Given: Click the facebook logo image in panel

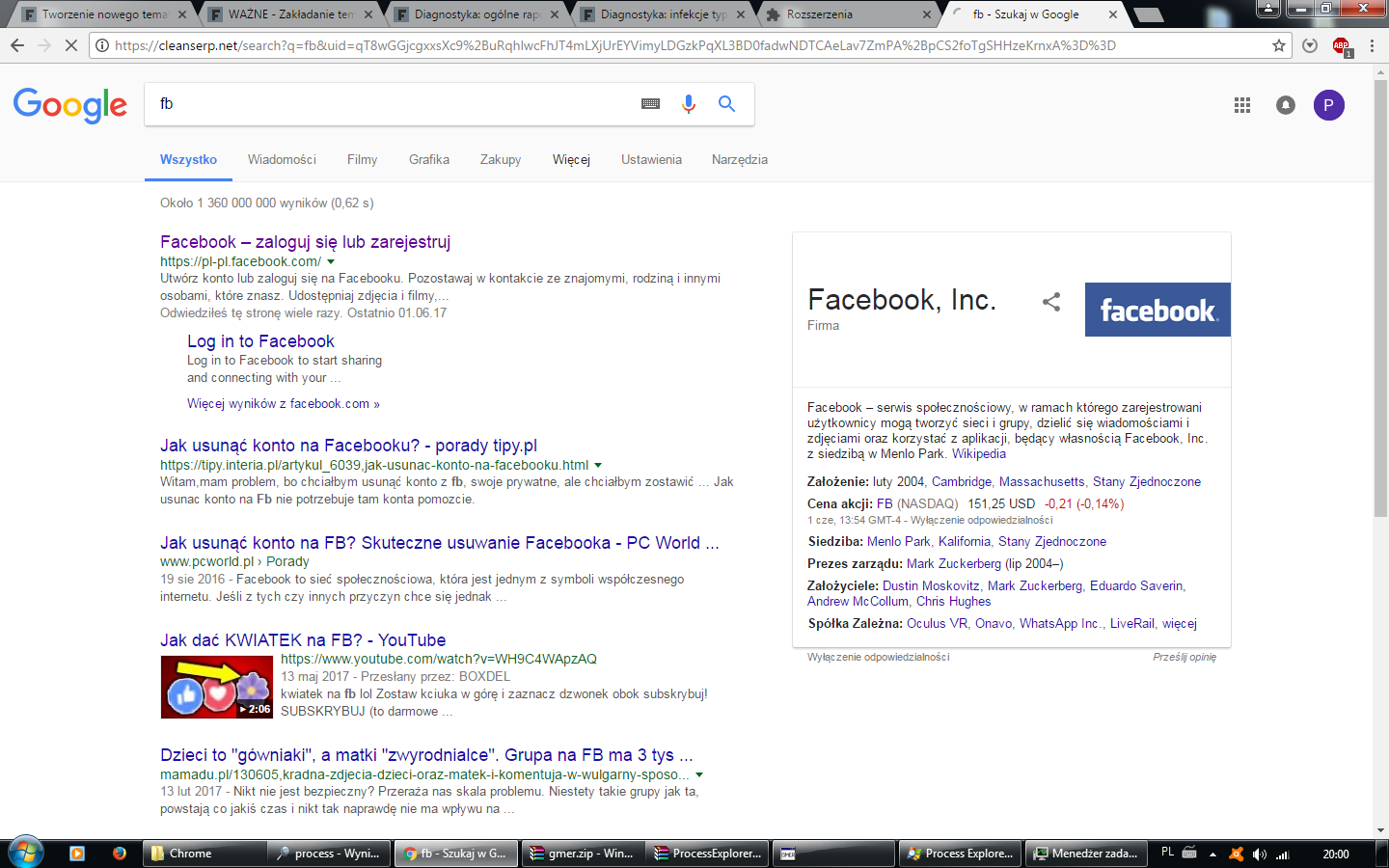Looking at the screenshot, I should (x=1157, y=310).
